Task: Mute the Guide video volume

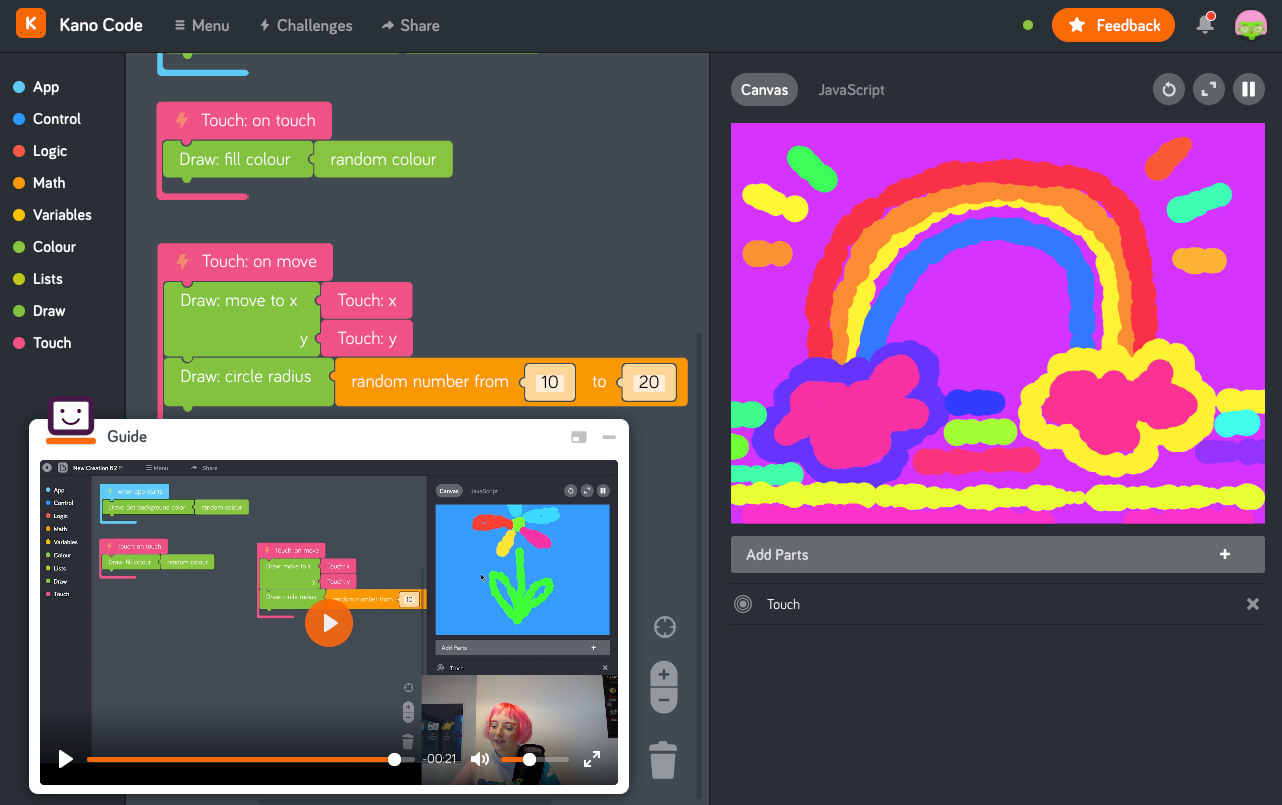Action: [x=480, y=759]
